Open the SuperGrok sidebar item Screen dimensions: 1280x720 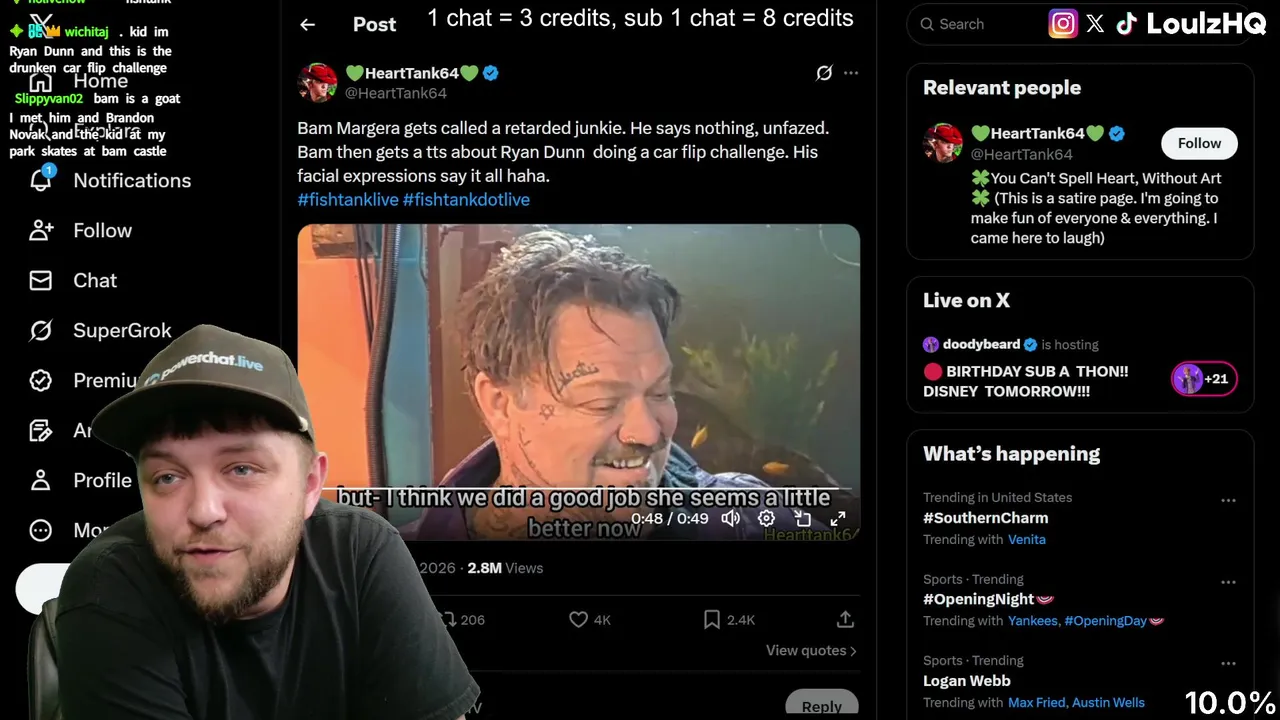[101, 330]
